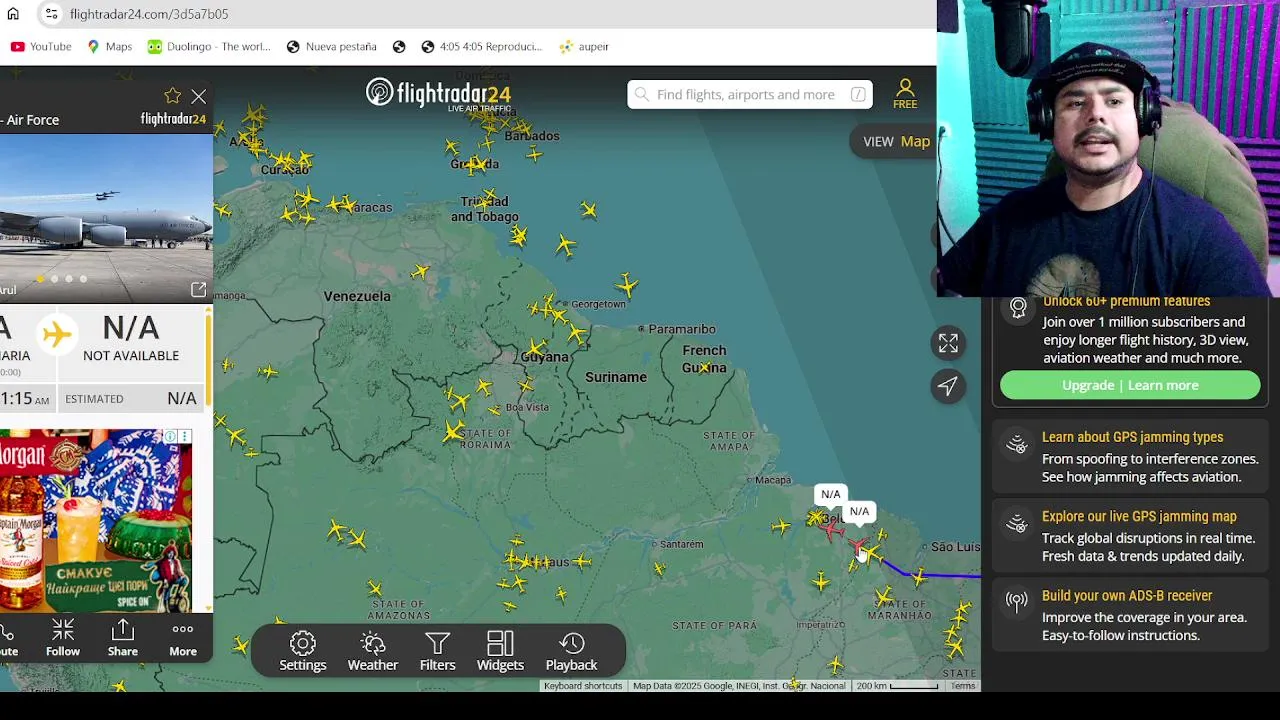Click the browser address bar URL
This screenshot has width=1280, height=720.
click(x=149, y=14)
